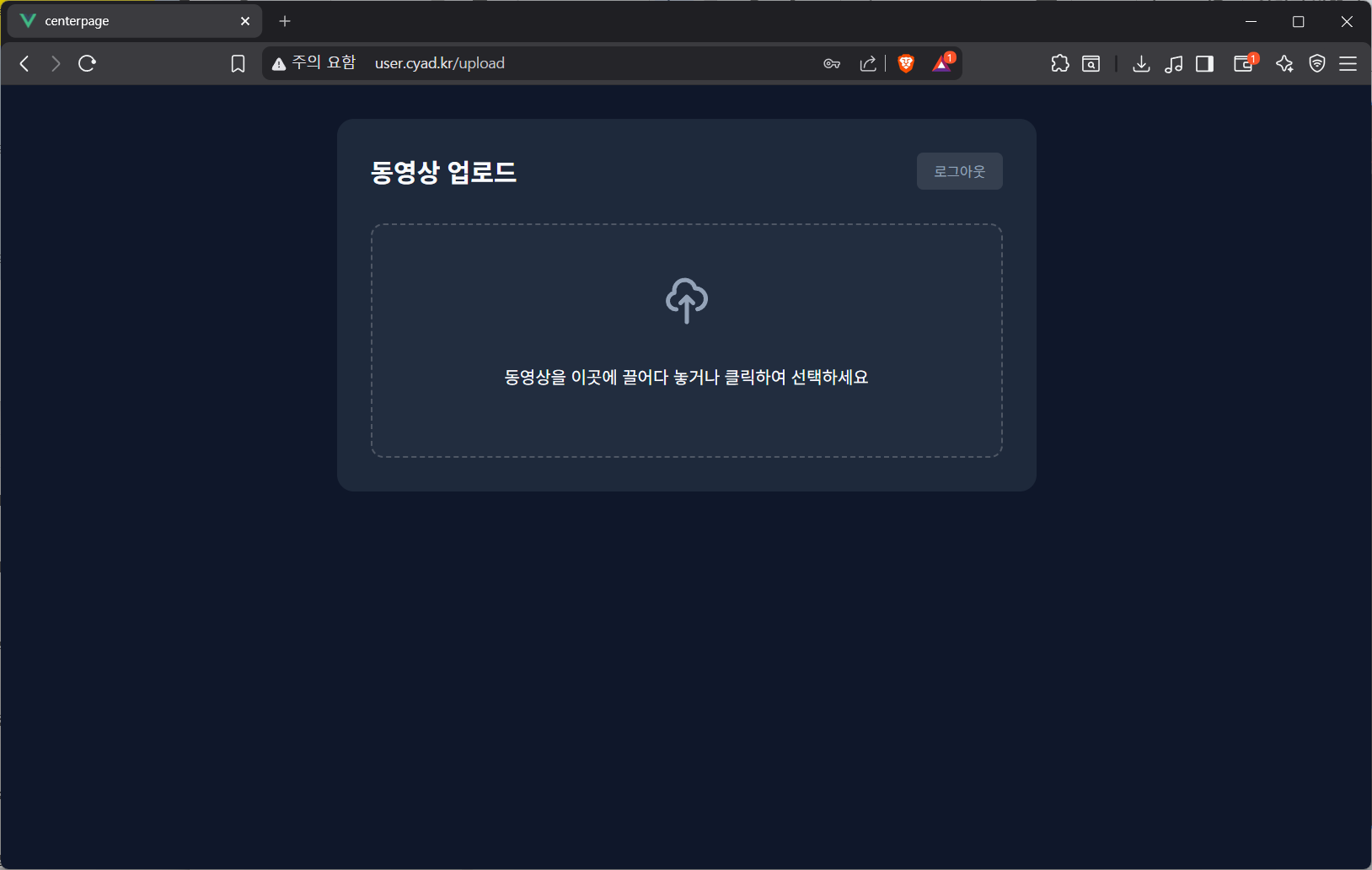Reload the current page
The height and width of the screenshot is (870, 1372).
click(x=87, y=63)
